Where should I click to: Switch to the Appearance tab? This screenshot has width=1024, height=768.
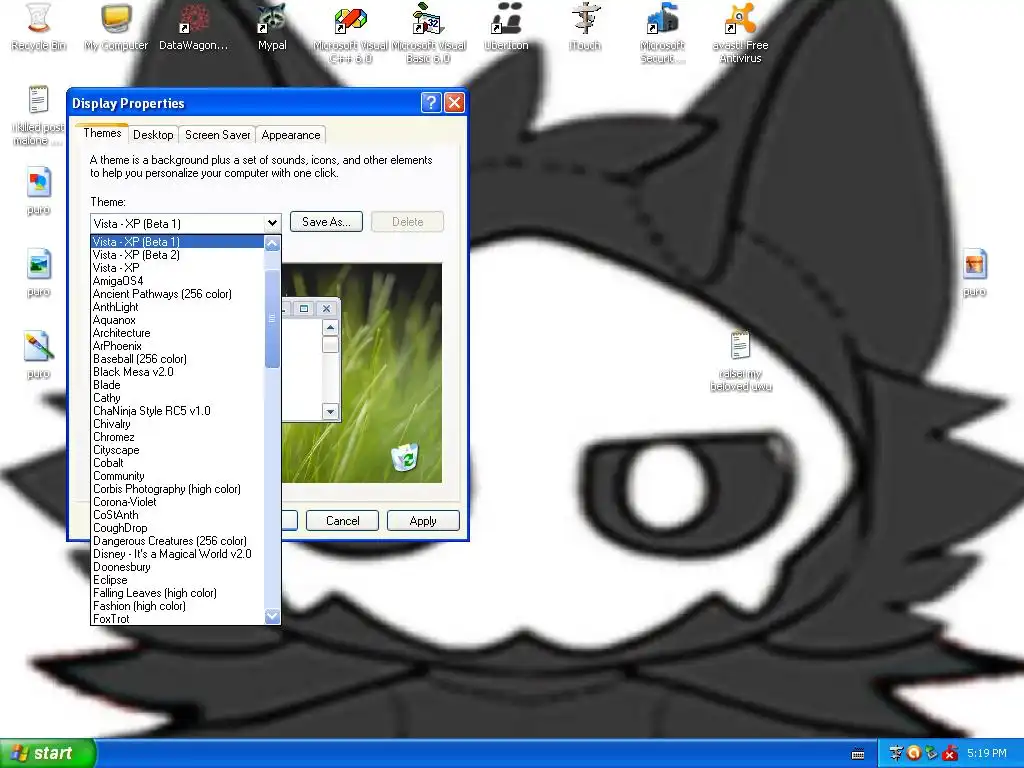291,135
